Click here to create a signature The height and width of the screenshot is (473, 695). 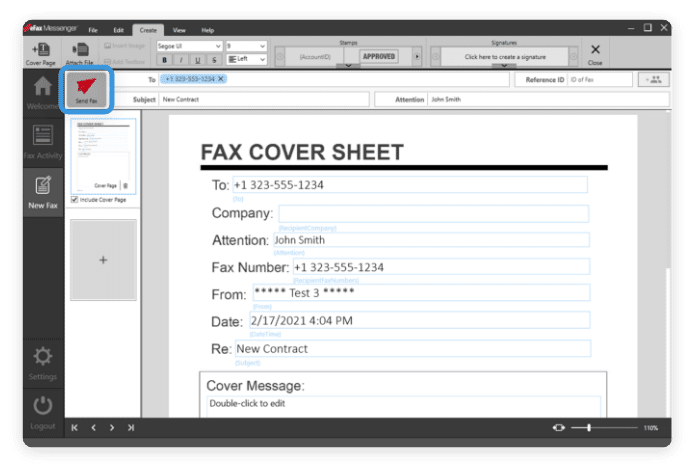click(x=505, y=57)
